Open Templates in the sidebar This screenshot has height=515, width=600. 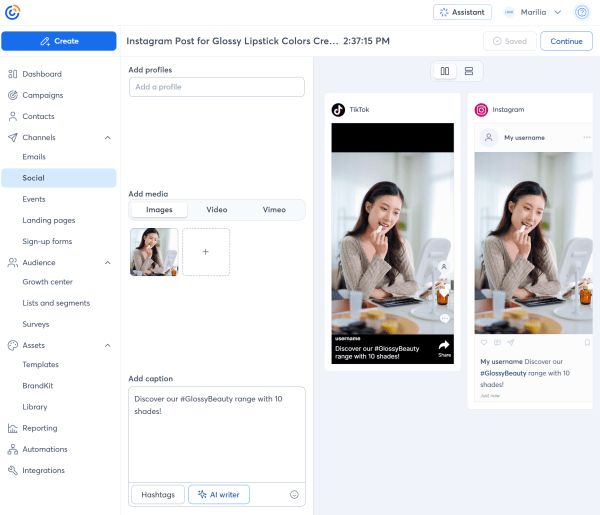pyautogui.click(x=41, y=365)
